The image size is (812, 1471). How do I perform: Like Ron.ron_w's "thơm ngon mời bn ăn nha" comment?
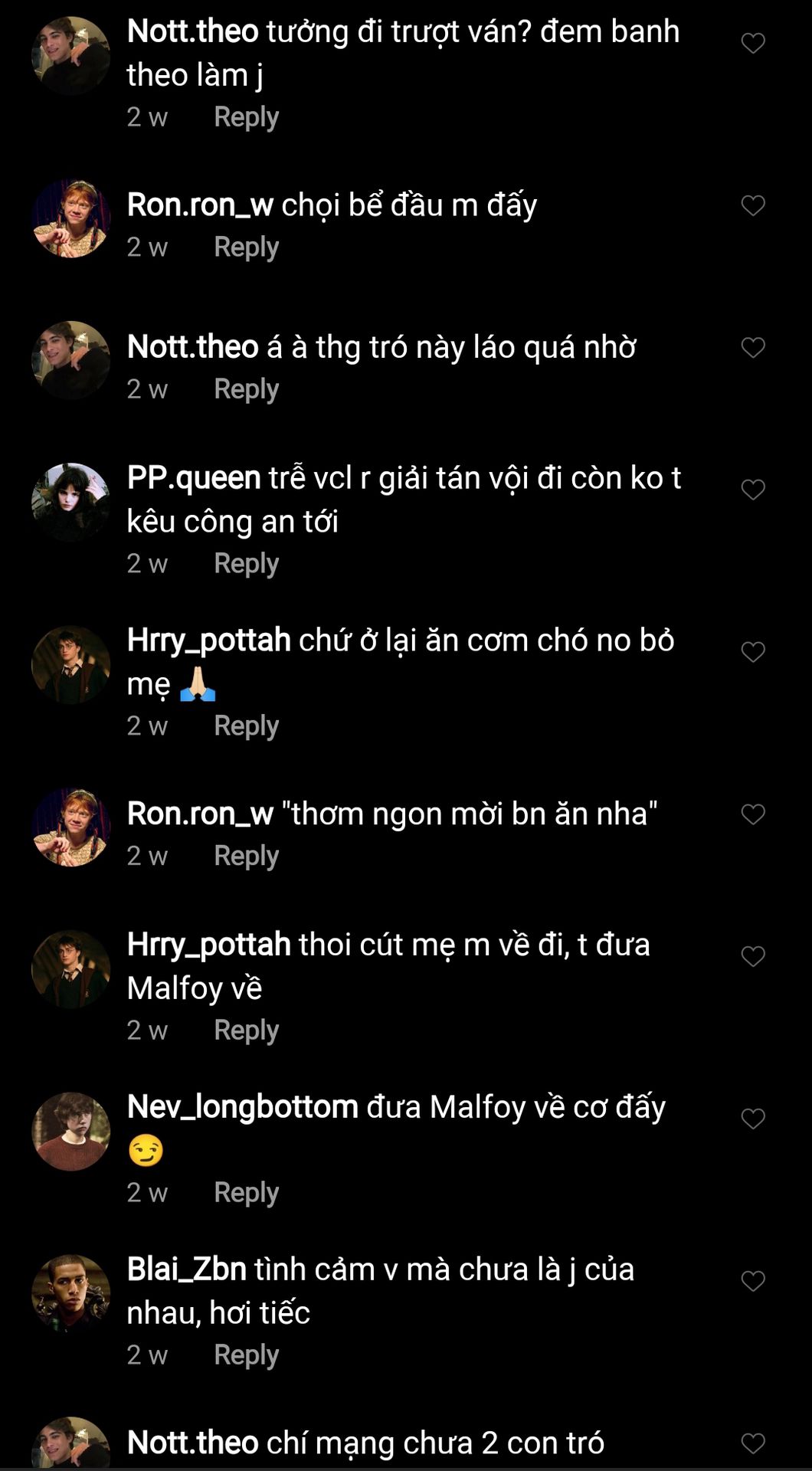click(753, 814)
